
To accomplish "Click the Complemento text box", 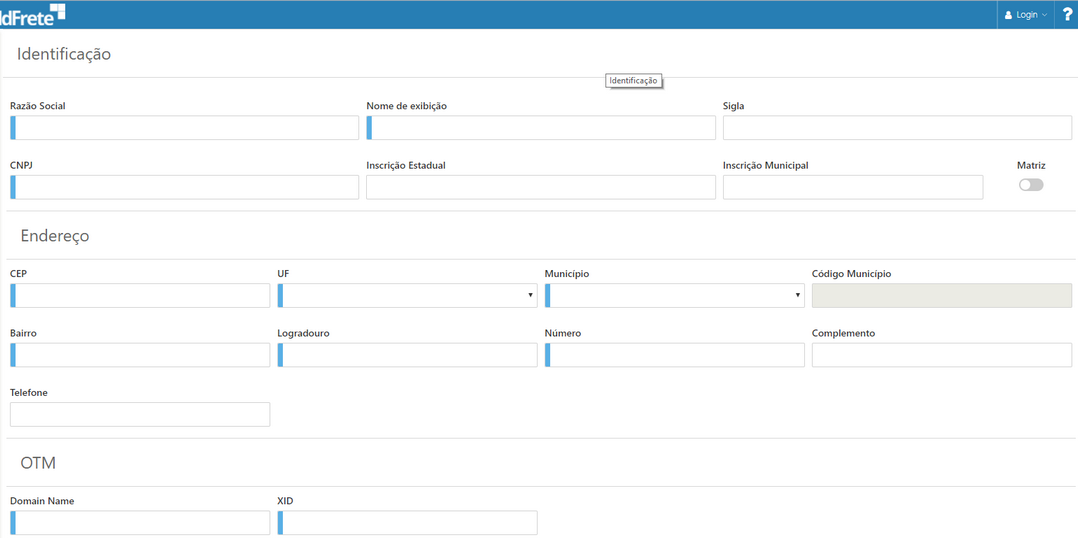I will pos(941,355).
